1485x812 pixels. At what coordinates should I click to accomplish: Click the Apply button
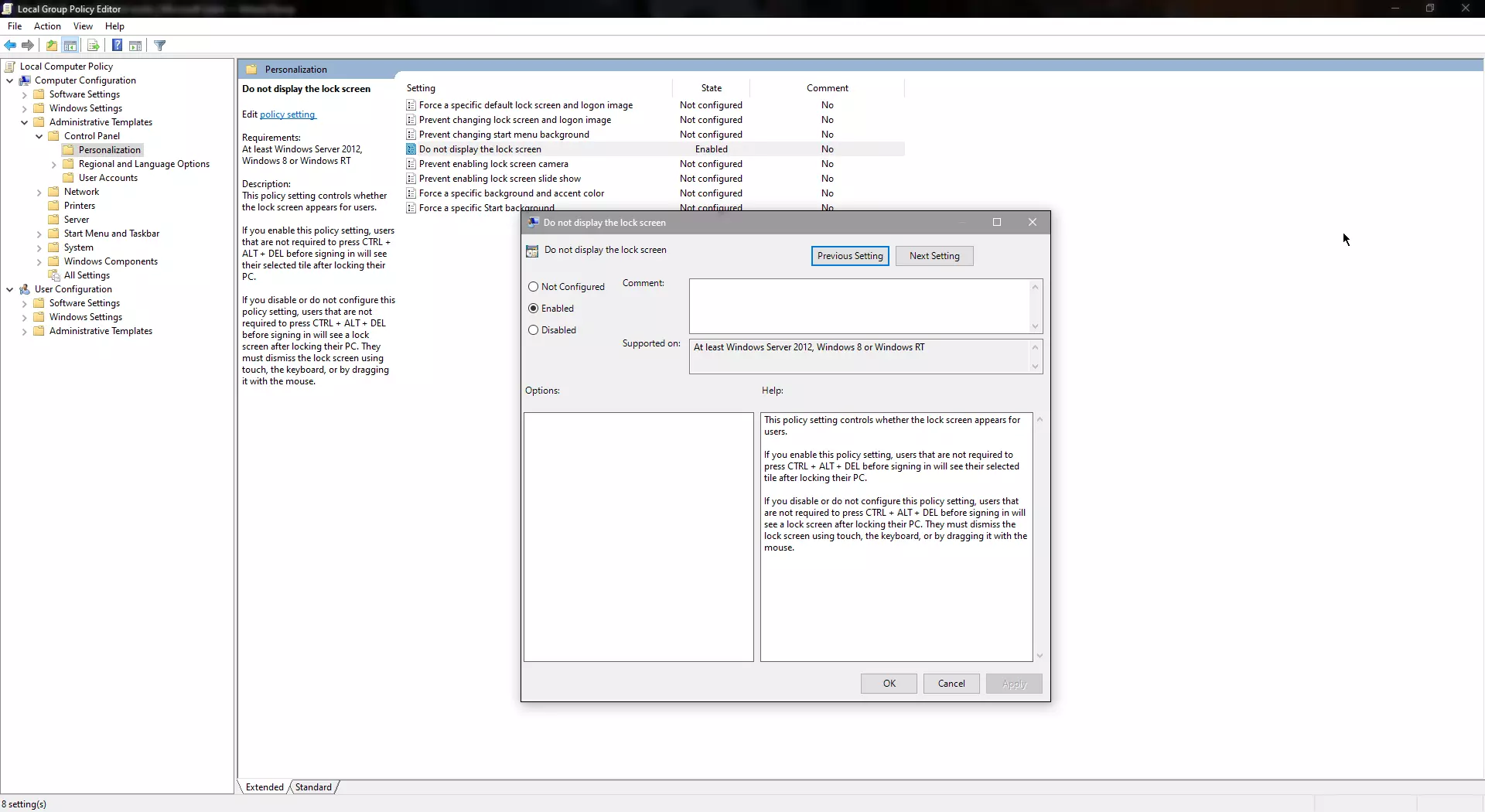(x=1014, y=684)
